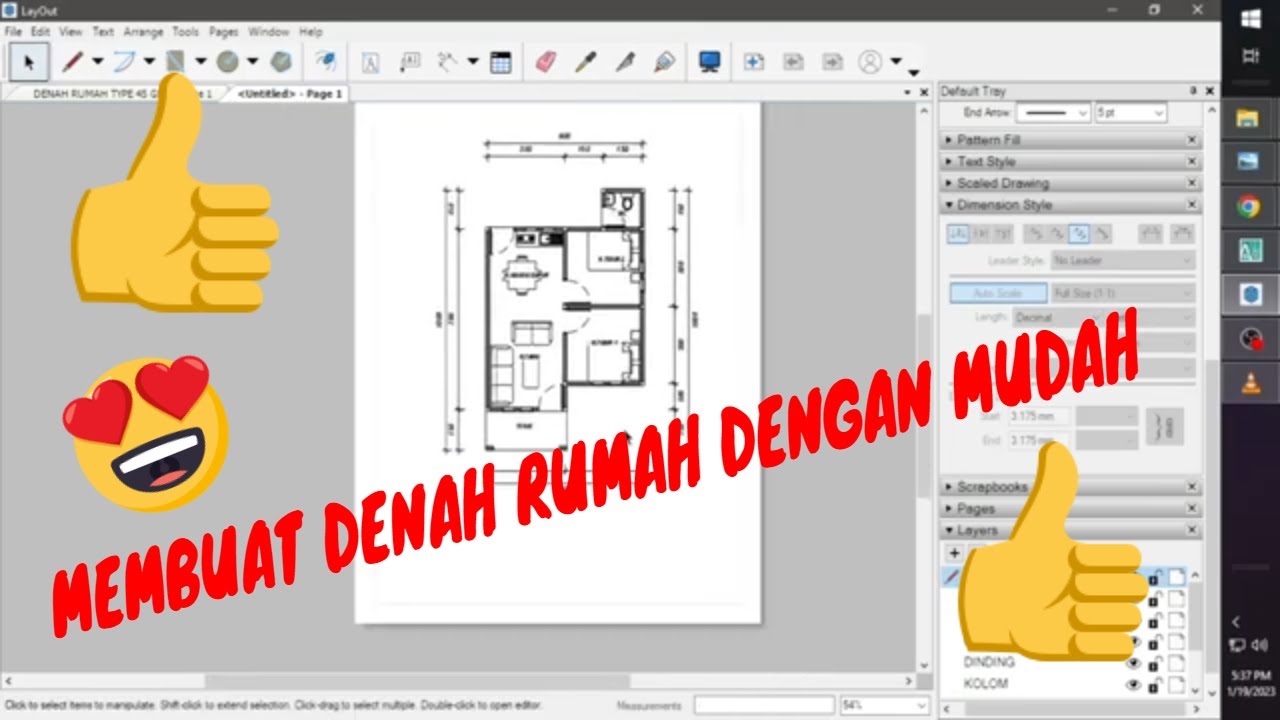Insert a table with Table tool
Image resolution: width=1280 pixels, height=720 pixels.
[501, 62]
